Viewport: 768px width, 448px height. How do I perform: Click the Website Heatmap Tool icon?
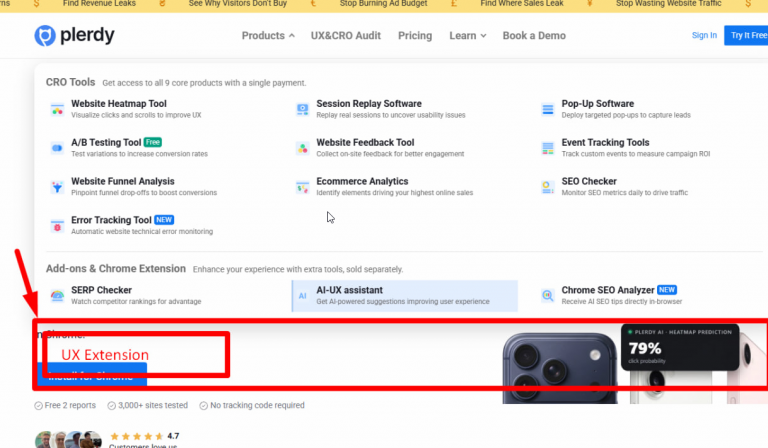tap(57, 109)
